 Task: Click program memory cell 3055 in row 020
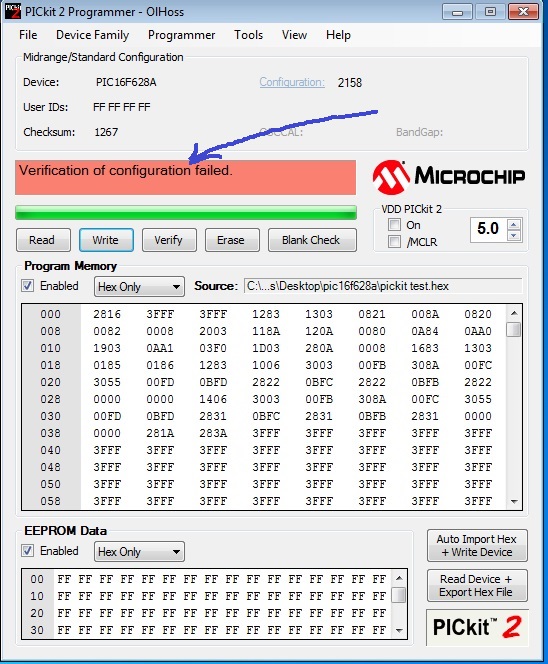tap(107, 382)
